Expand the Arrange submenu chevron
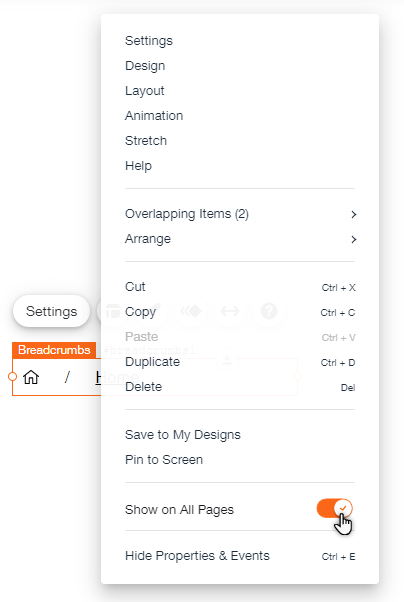Image resolution: width=404 pixels, height=602 pixels. (x=354, y=239)
